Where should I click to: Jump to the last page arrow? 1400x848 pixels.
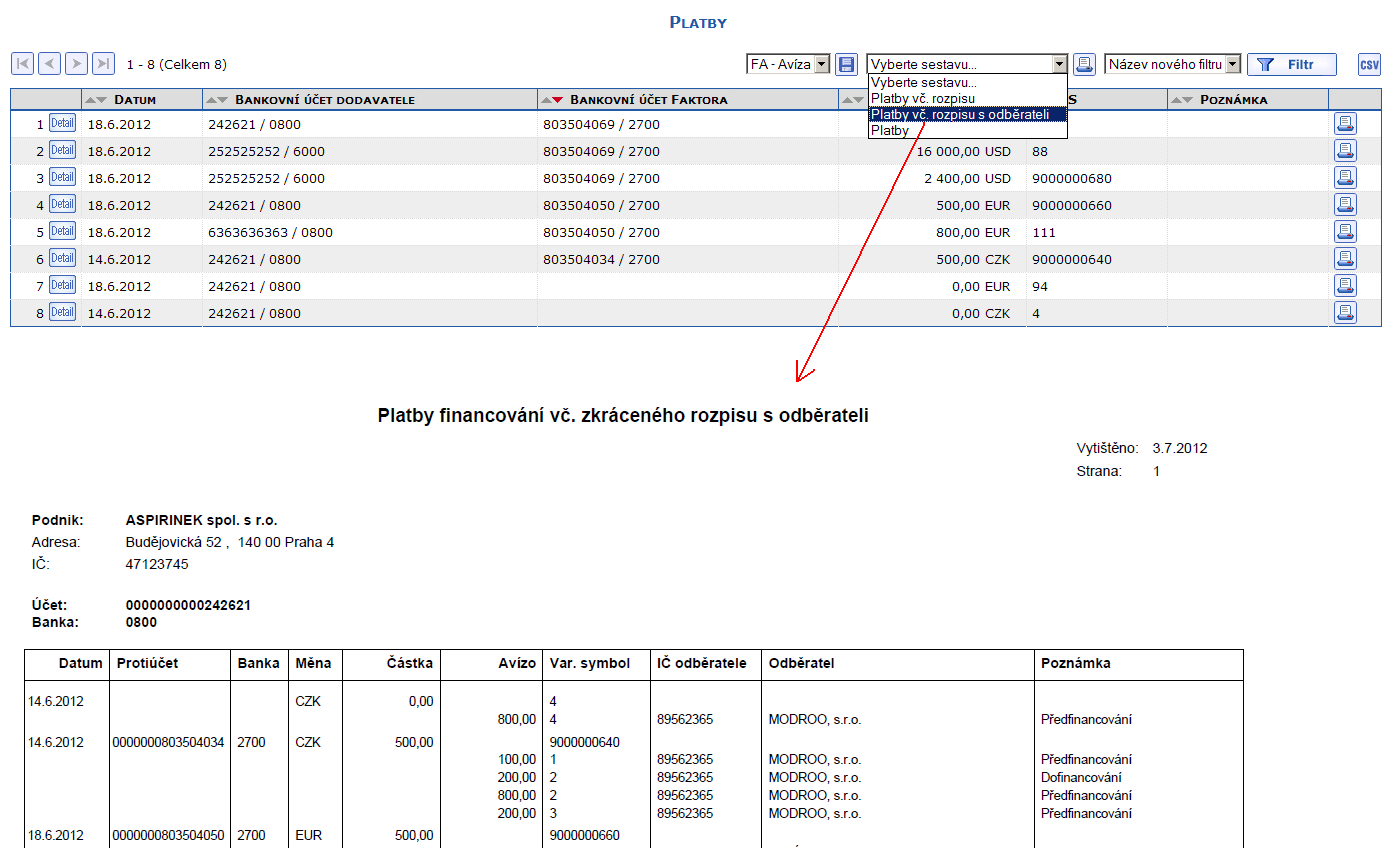pos(103,64)
